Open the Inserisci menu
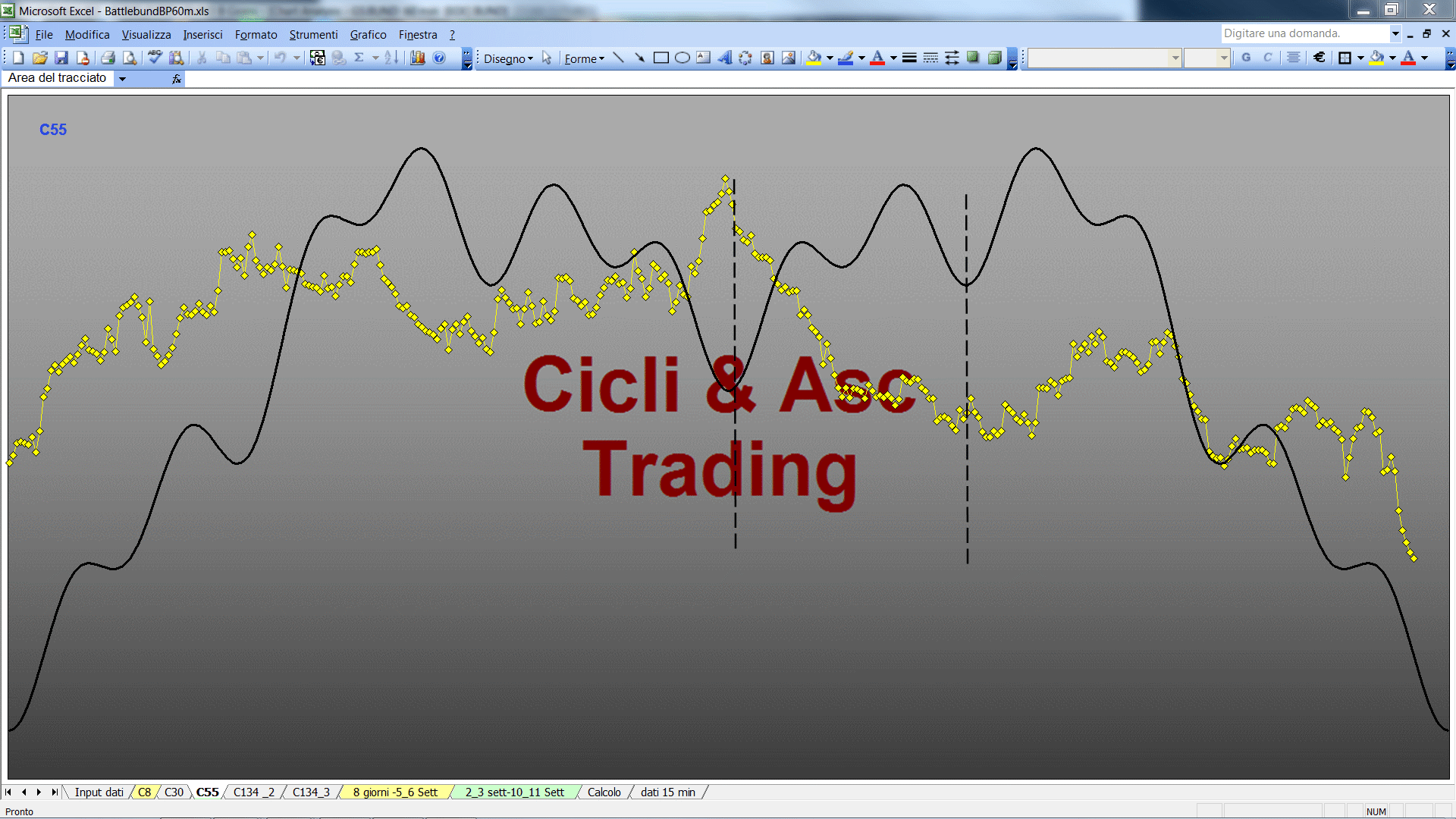The height and width of the screenshot is (819, 1456). (x=202, y=34)
